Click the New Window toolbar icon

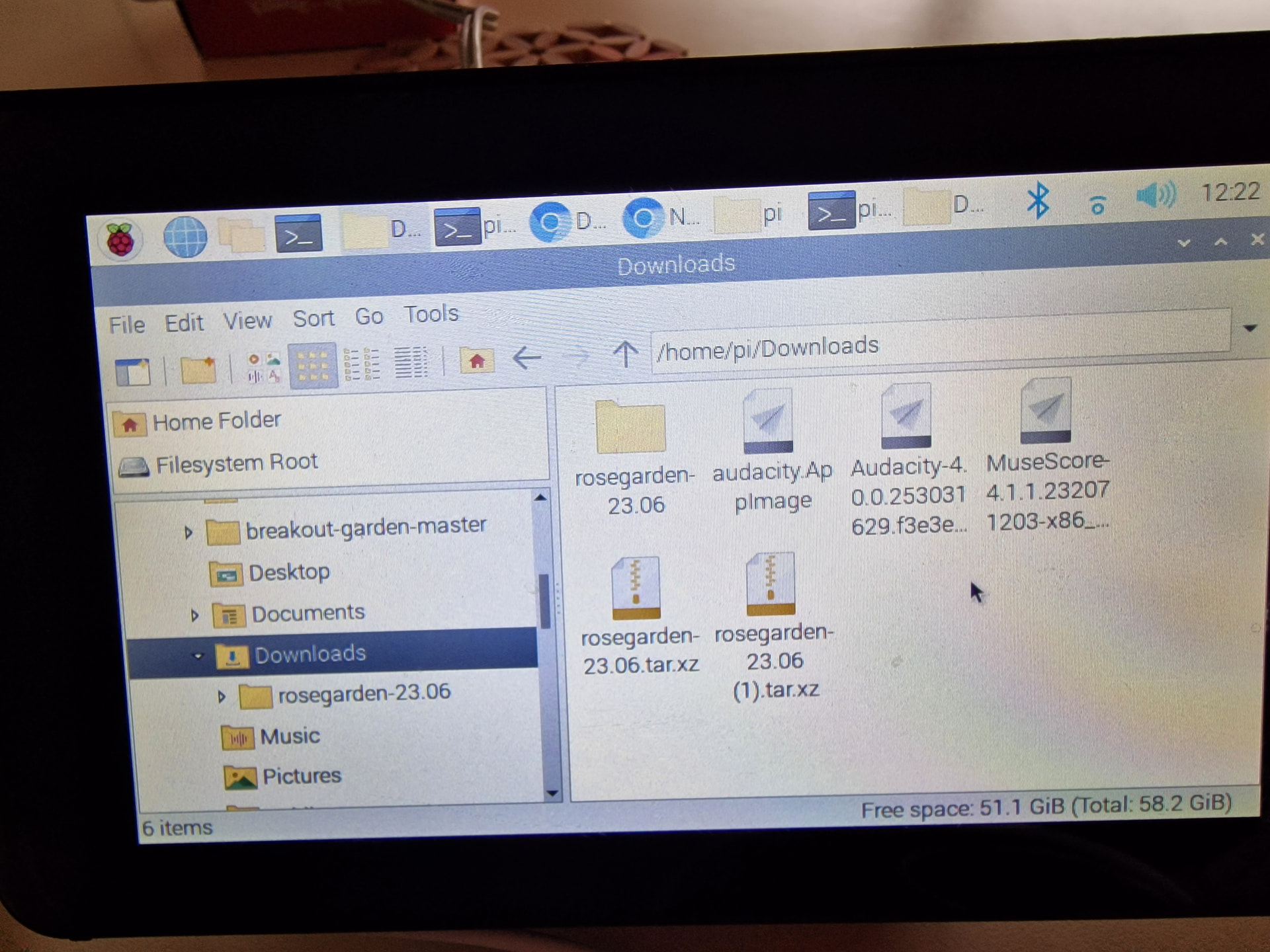point(132,372)
